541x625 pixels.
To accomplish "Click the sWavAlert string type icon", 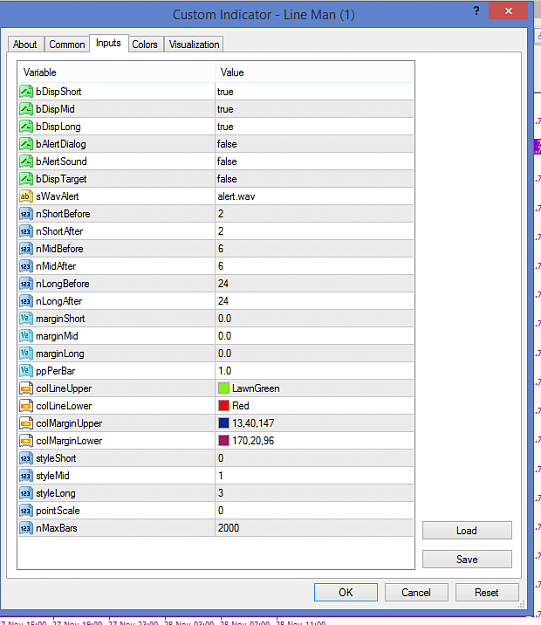I will 26,197.
